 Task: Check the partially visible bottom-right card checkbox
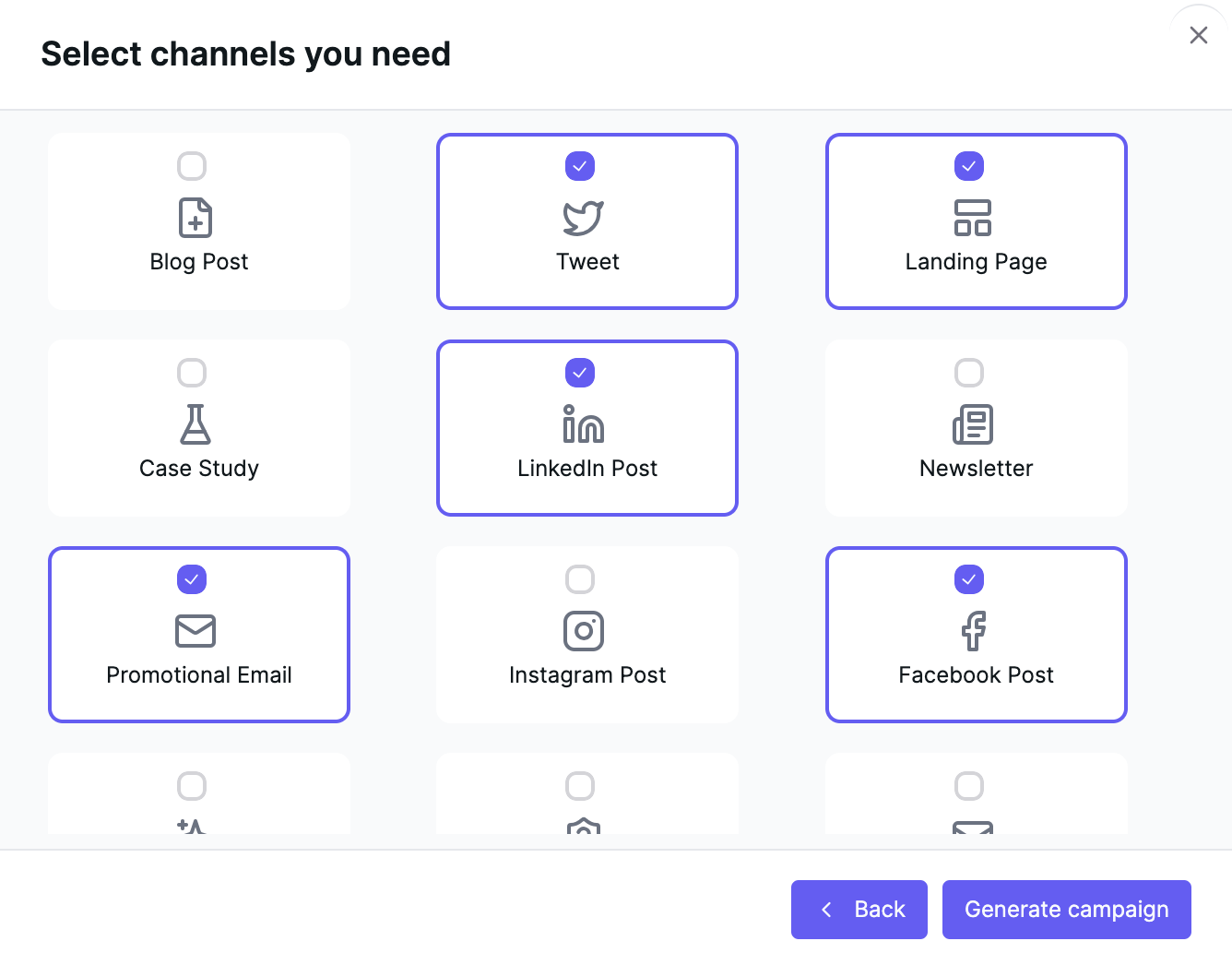(x=969, y=786)
